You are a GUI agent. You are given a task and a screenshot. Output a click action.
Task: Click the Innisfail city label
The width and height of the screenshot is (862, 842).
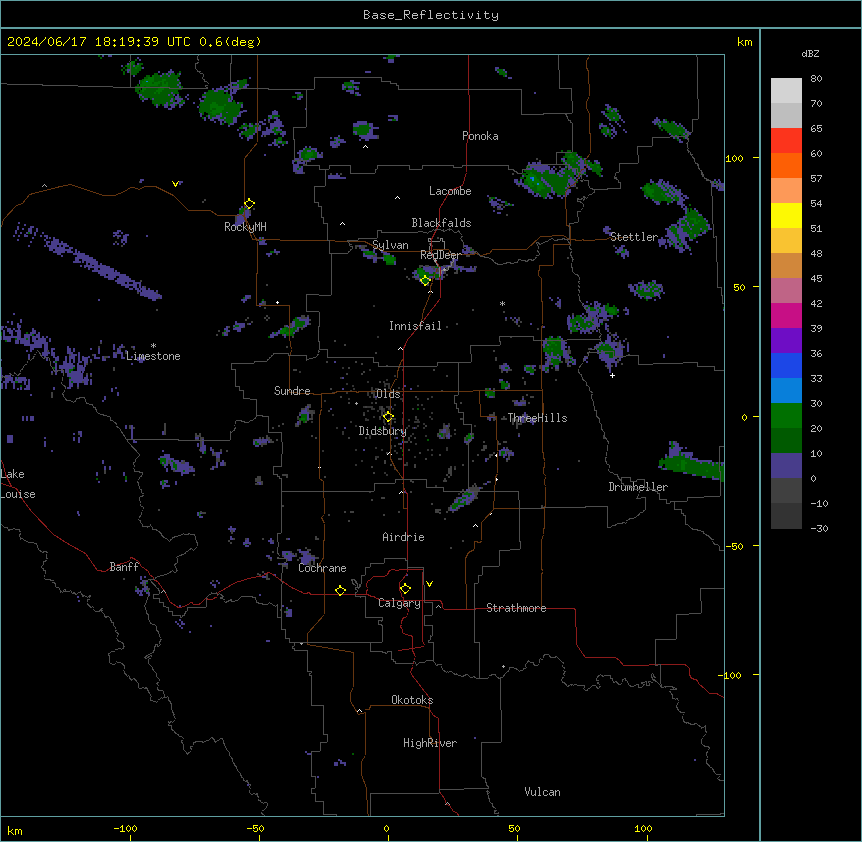[x=415, y=326]
